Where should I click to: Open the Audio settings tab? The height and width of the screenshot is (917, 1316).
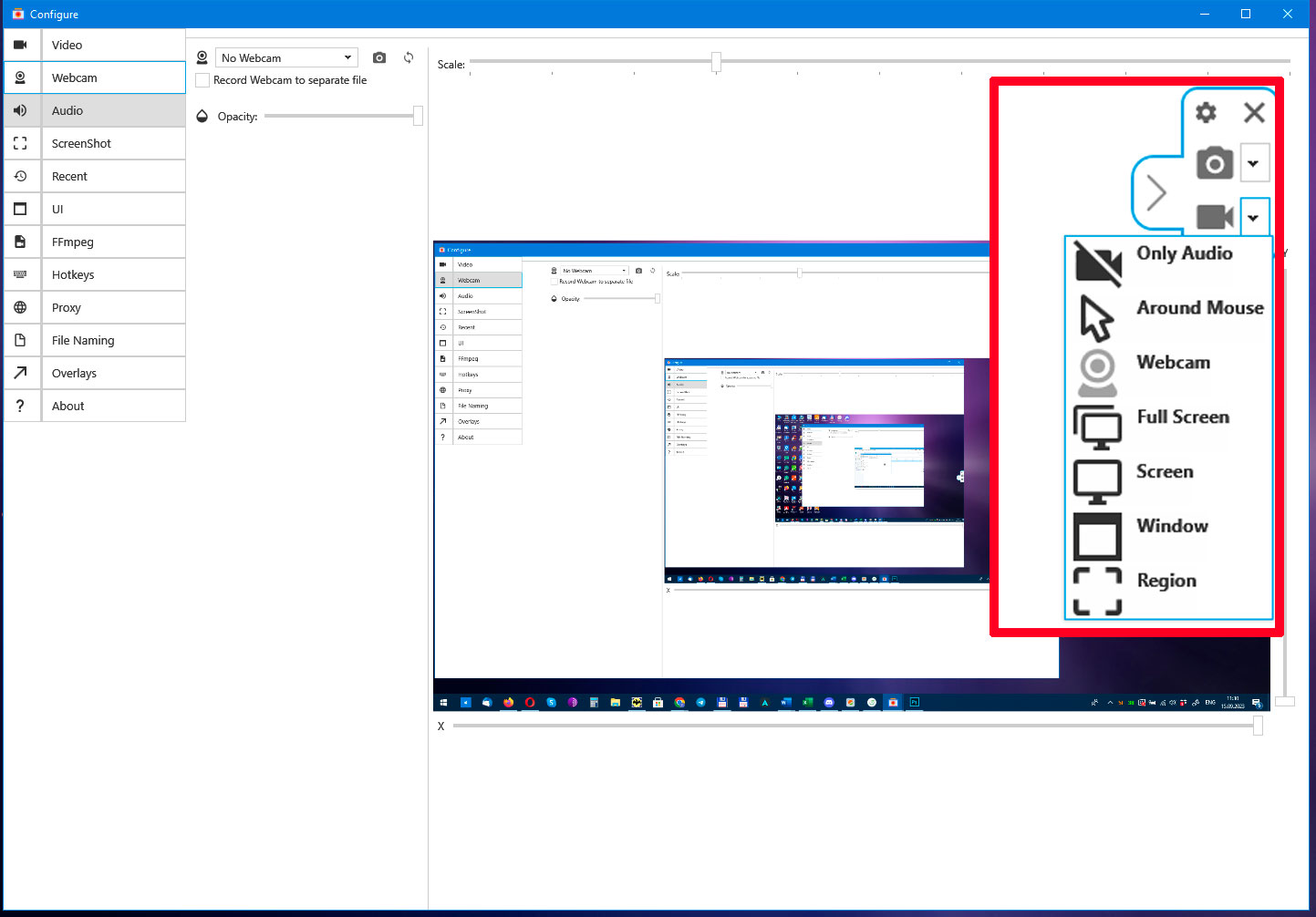coord(95,110)
